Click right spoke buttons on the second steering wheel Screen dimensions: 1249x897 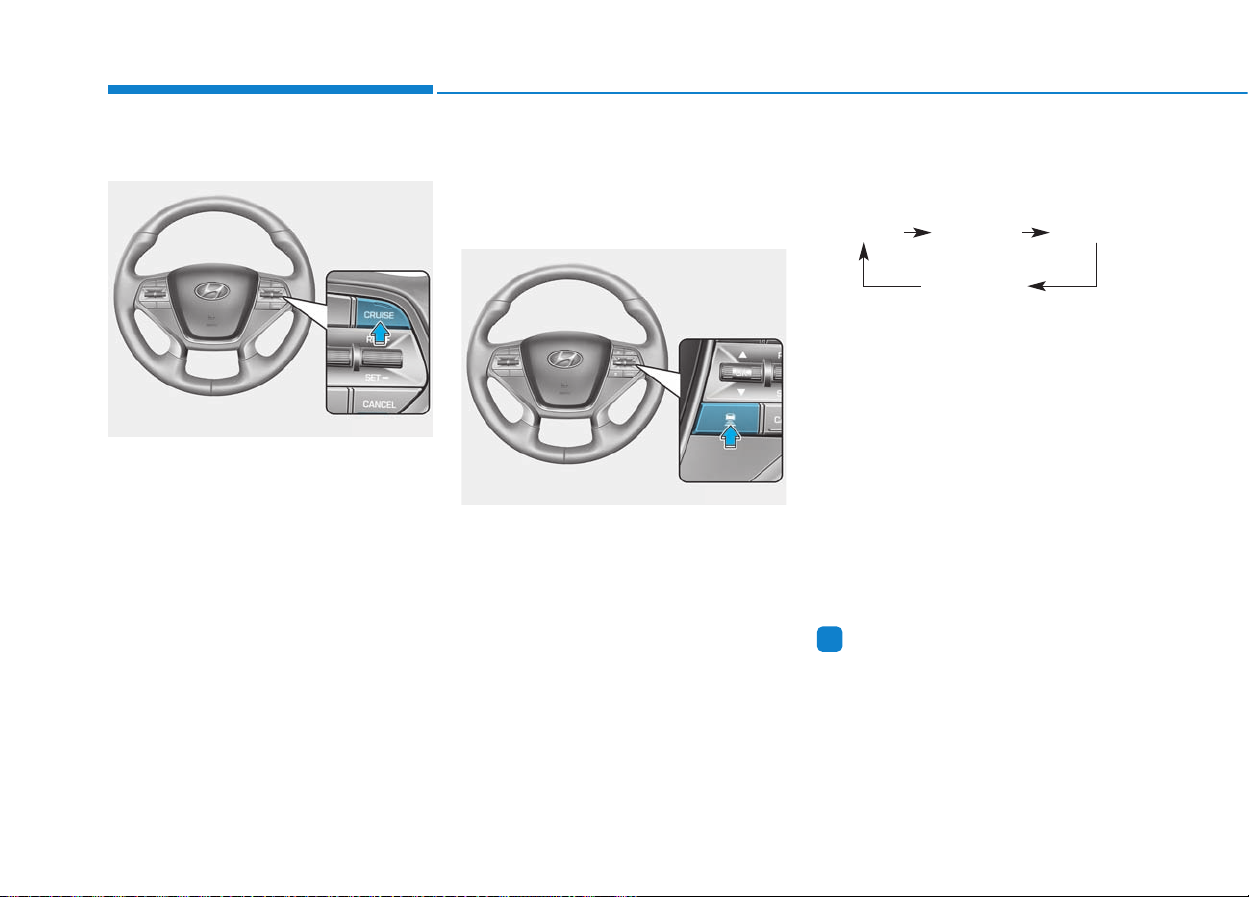point(623,365)
